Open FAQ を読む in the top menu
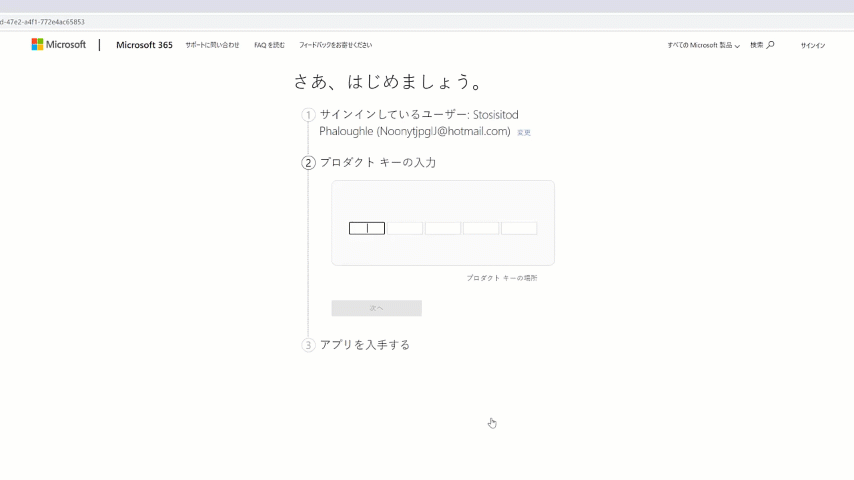The image size is (854, 480). pyautogui.click(x=269, y=45)
